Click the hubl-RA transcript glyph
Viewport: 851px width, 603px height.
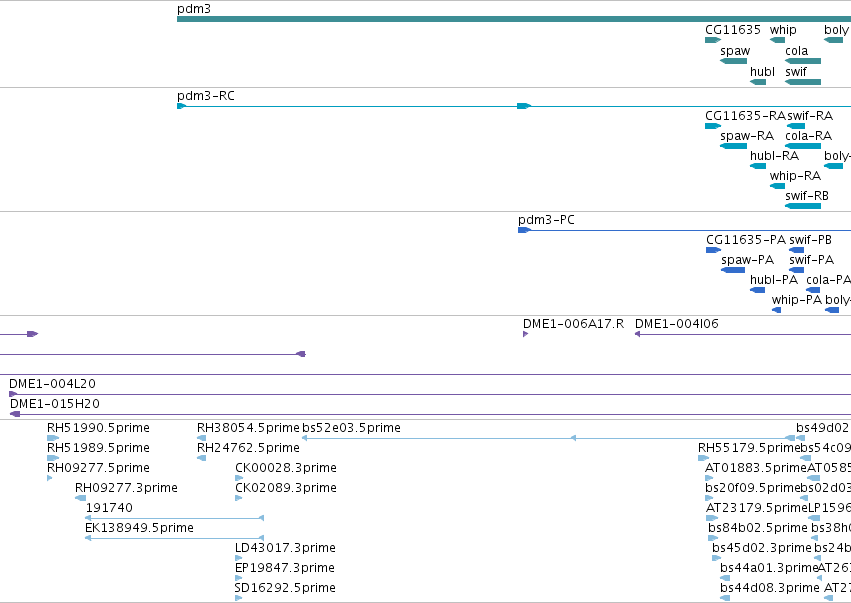tap(758, 166)
